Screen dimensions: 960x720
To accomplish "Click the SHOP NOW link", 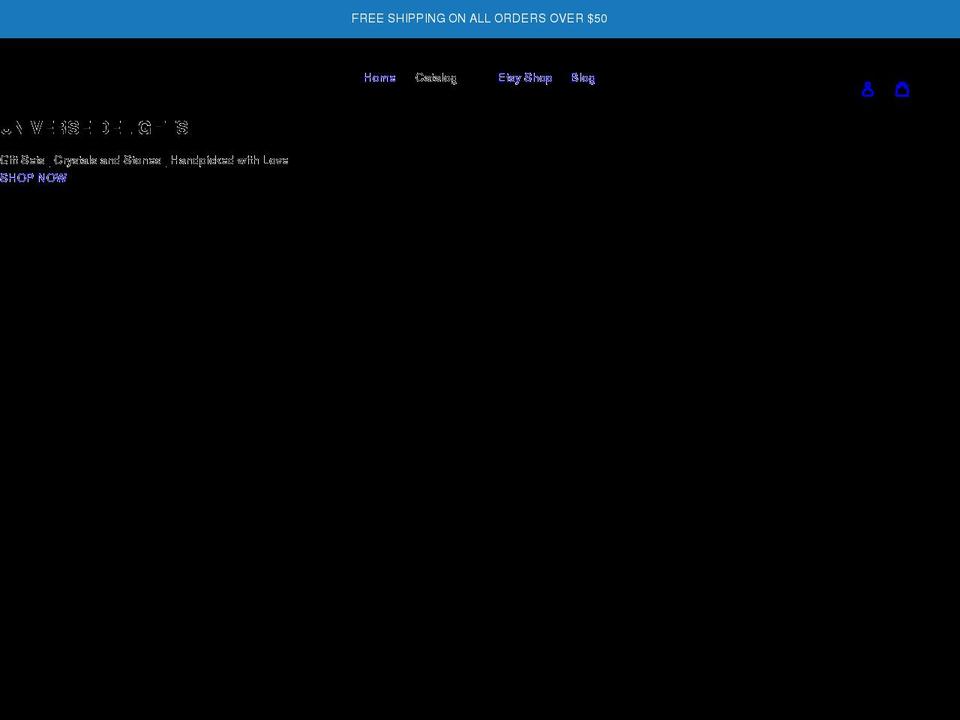I will [x=34, y=178].
